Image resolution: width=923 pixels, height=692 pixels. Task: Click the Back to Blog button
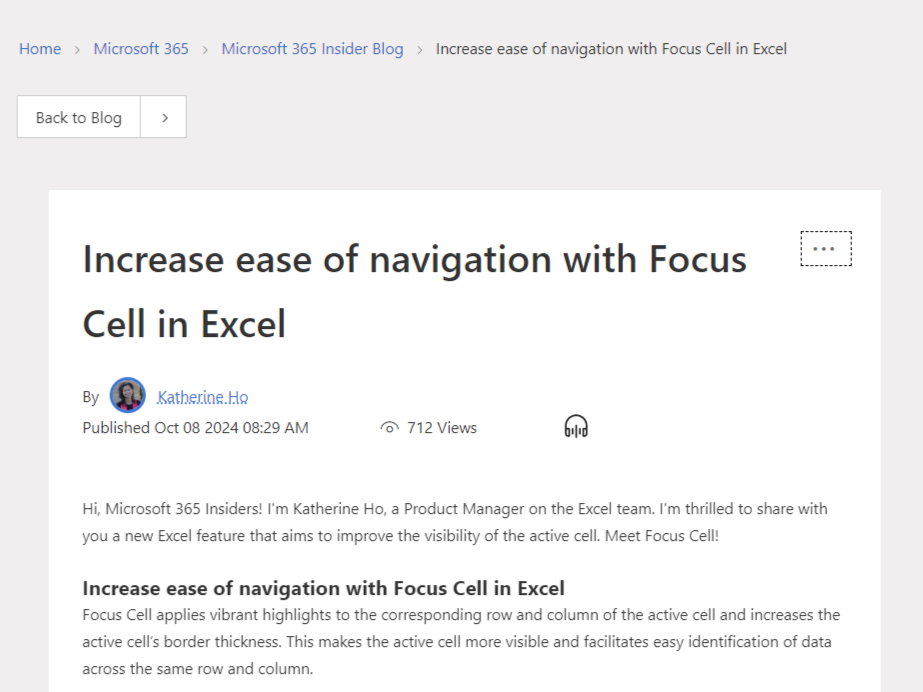click(x=78, y=116)
